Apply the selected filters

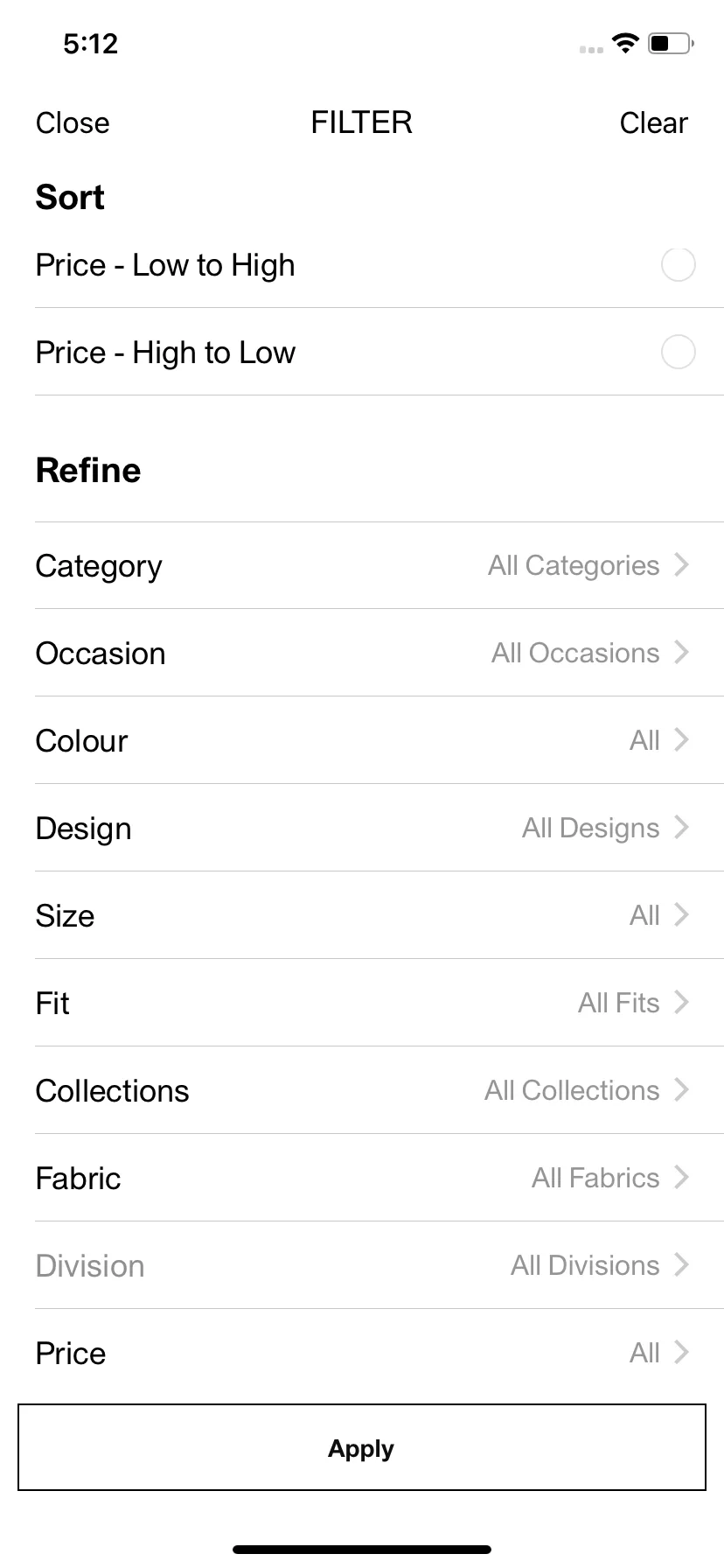[x=362, y=1448]
